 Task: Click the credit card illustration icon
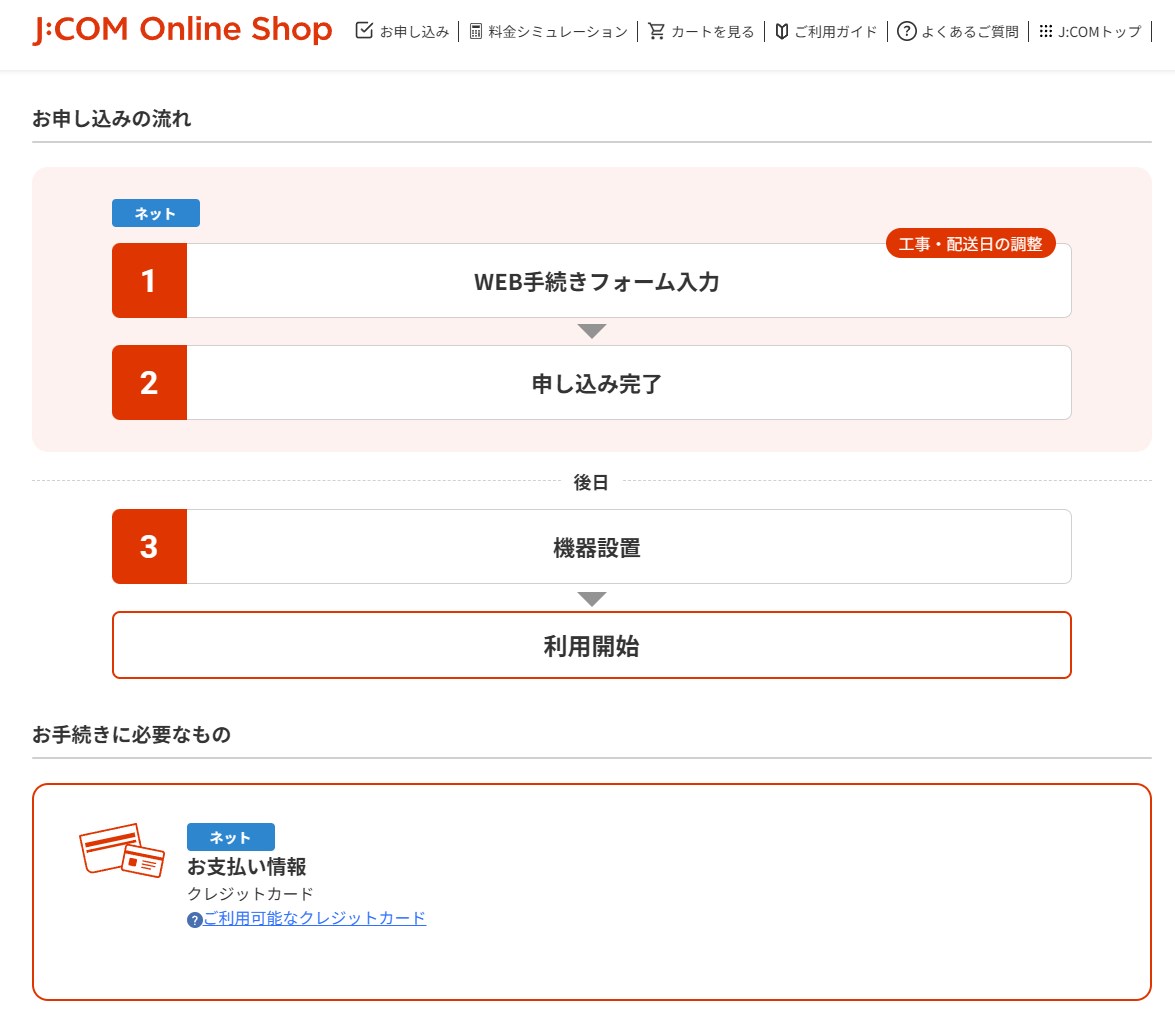(121, 850)
